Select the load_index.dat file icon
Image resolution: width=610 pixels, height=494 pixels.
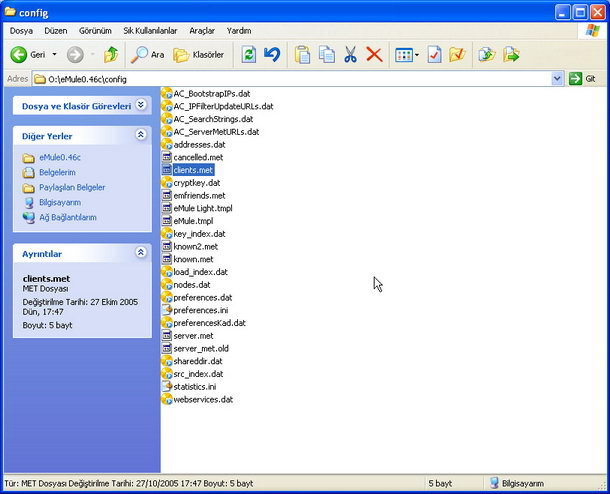167,272
